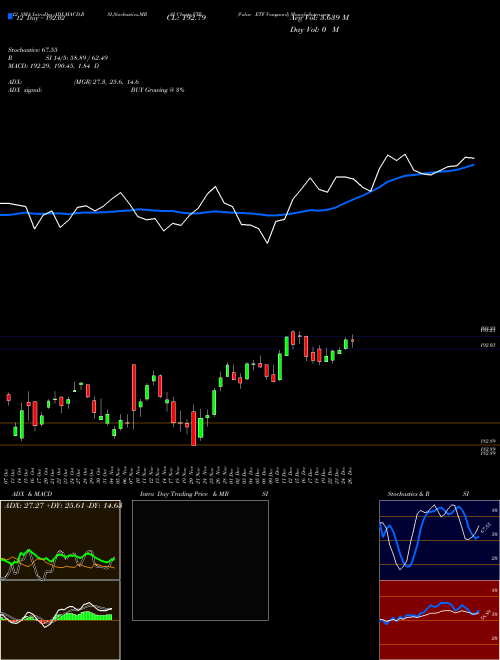Click the tallest red candlestick in early November

point(134,387)
